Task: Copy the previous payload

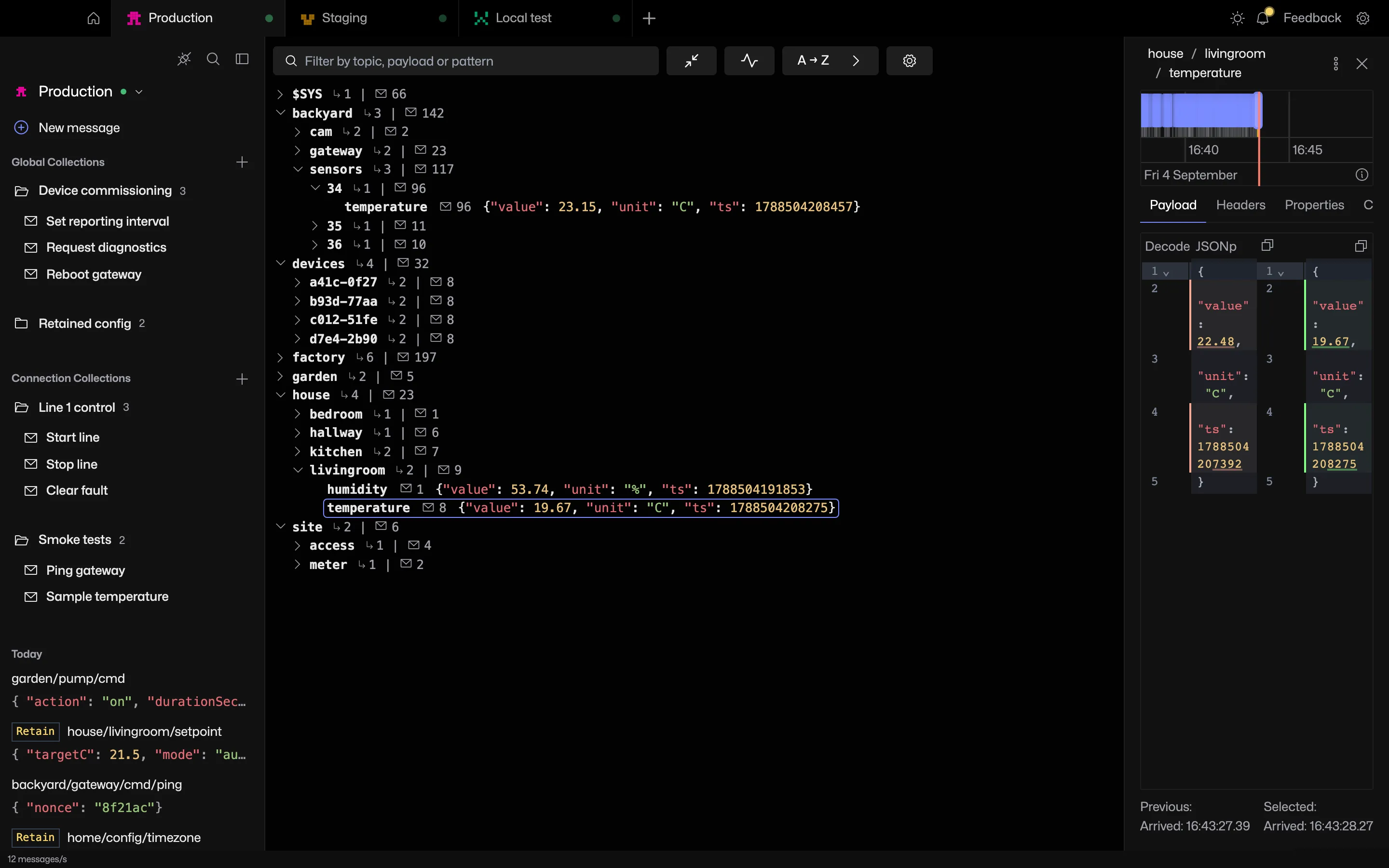Action: click(x=1267, y=246)
